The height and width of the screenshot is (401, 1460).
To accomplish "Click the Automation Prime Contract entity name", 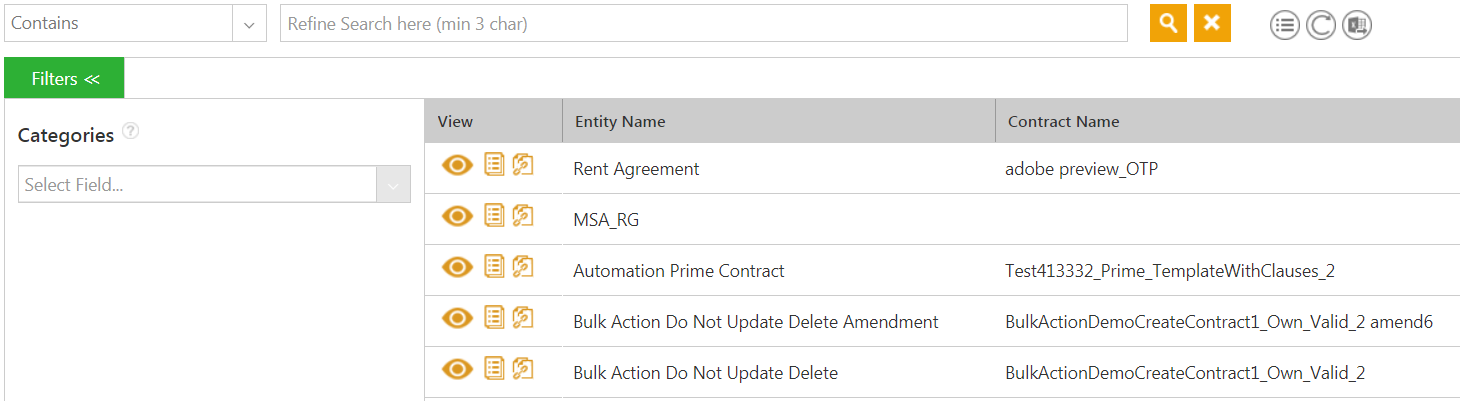I will [678, 271].
